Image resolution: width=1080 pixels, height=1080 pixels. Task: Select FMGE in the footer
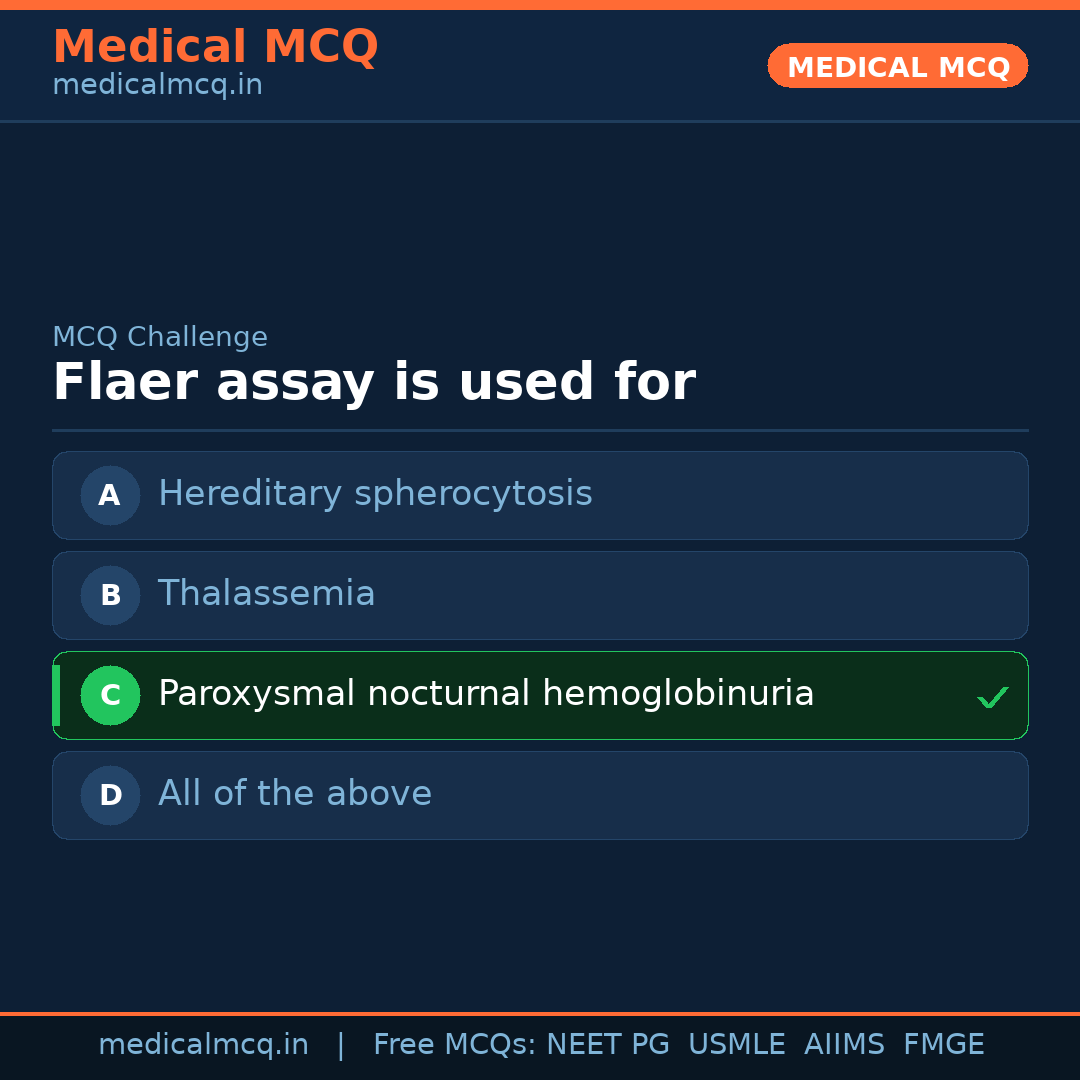point(943,1045)
